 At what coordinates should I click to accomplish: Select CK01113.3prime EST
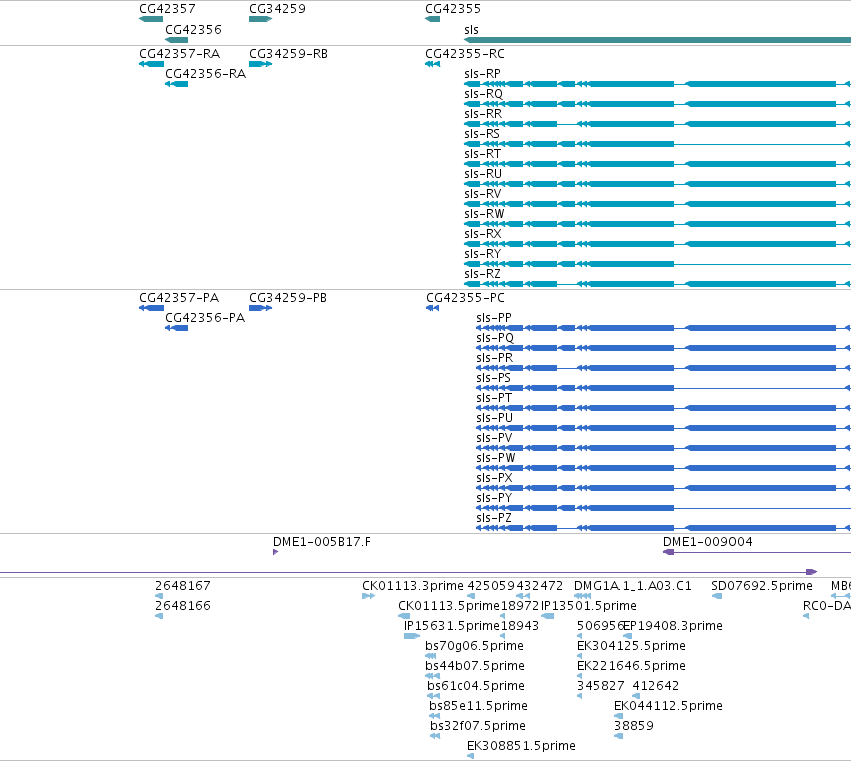(413, 586)
